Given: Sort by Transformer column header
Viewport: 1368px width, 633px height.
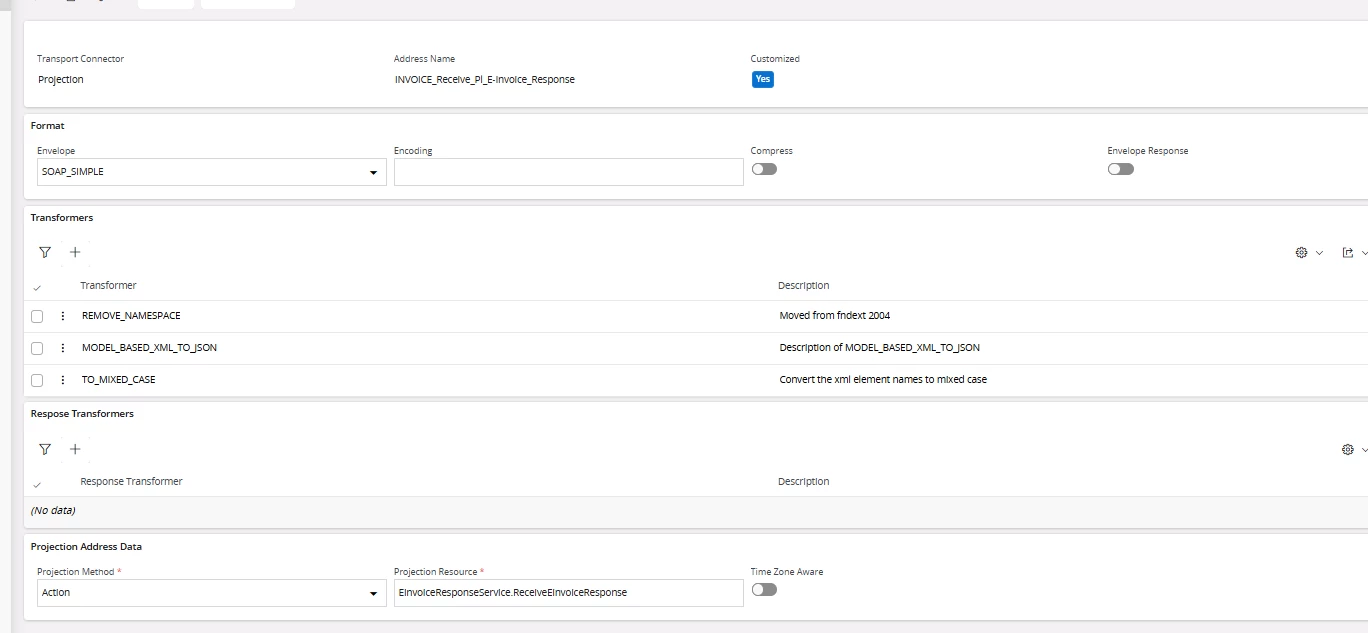Looking at the screenshot, I should coord(108,286).
